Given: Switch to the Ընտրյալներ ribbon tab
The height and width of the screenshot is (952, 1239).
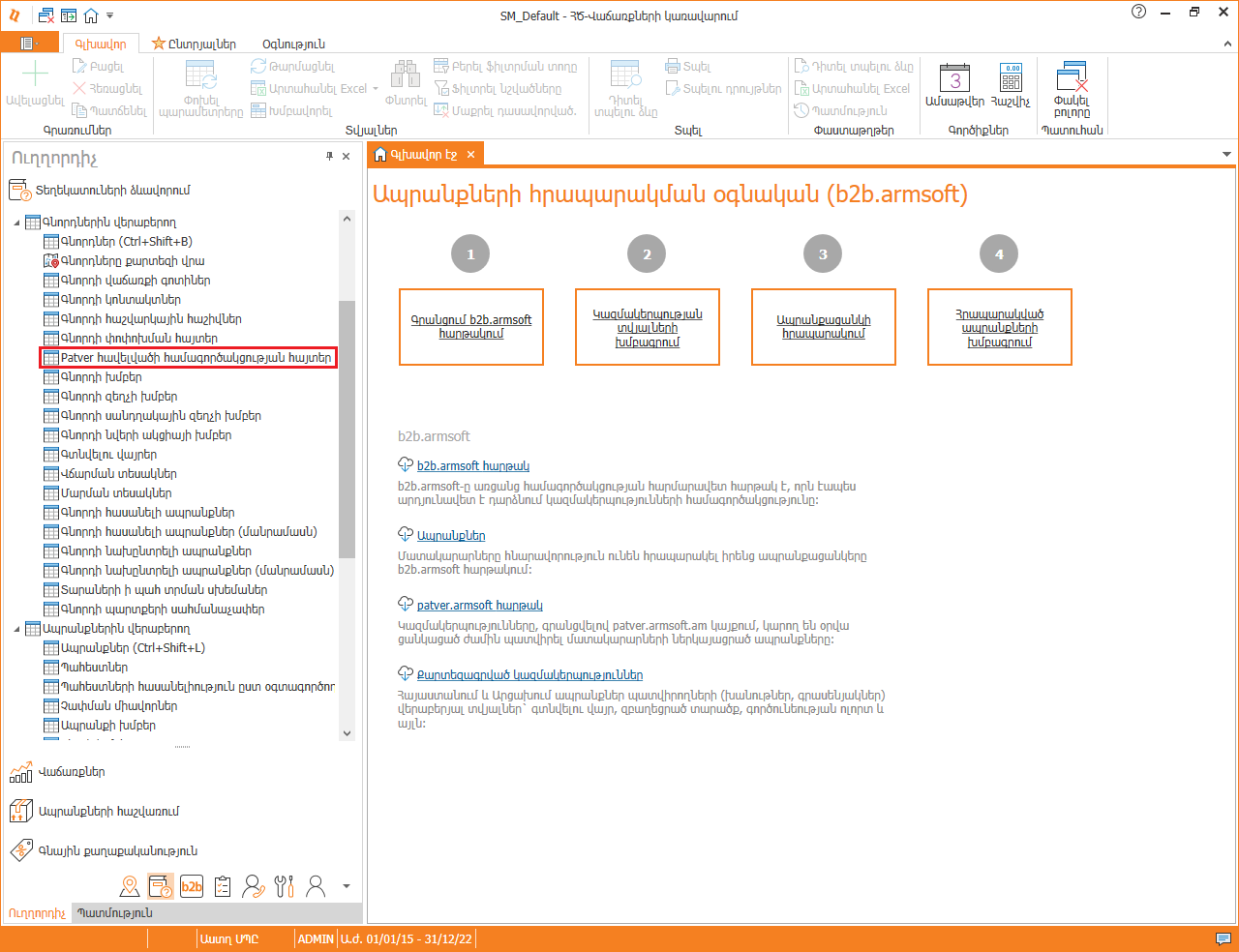Looking at the screenshot, I should [x=194, y=44].
